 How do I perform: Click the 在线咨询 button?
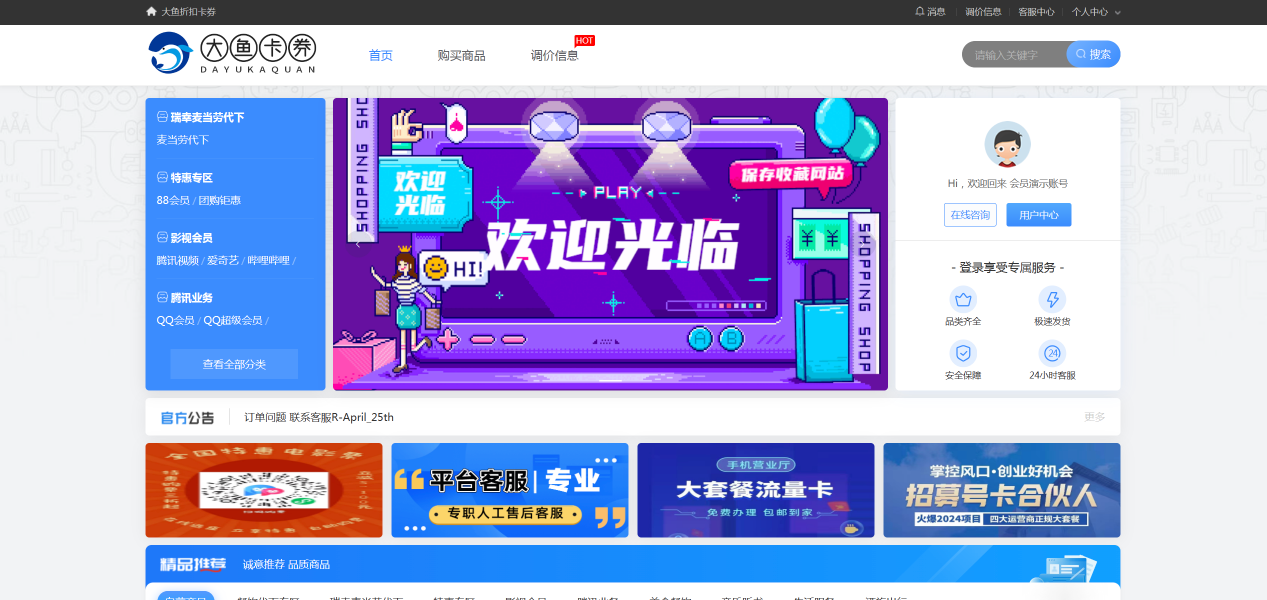969,214
